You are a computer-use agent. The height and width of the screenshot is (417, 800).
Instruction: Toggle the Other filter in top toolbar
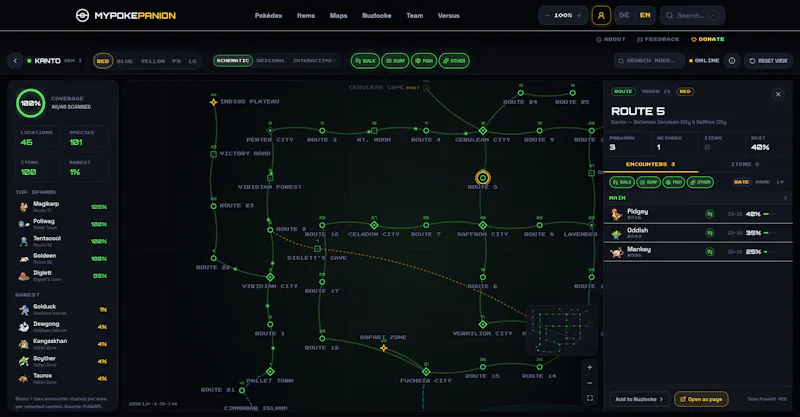click(x=454, y=61)
